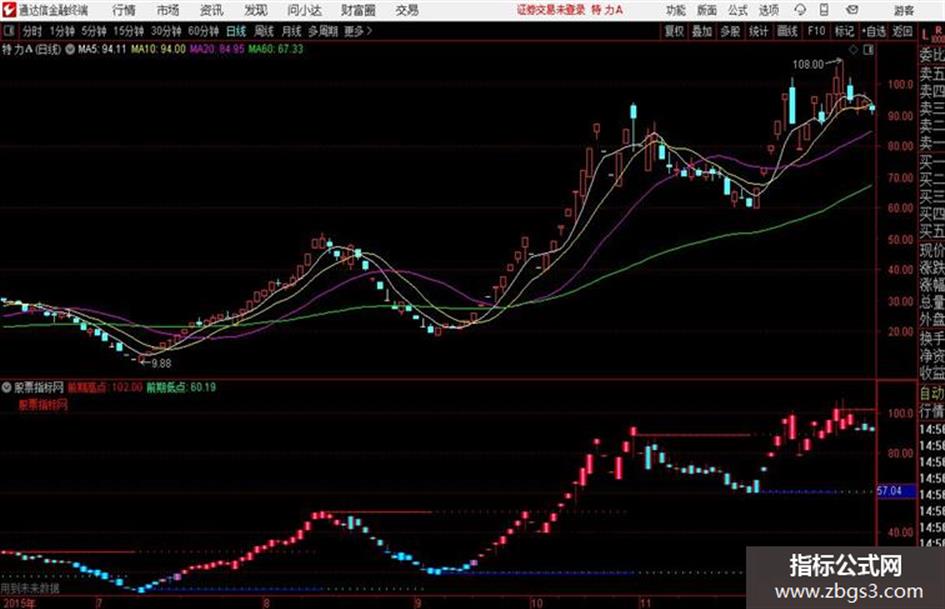Click the MA5: 94.11 value
This screenshot has width=945, height=609.
coord(102,49)
